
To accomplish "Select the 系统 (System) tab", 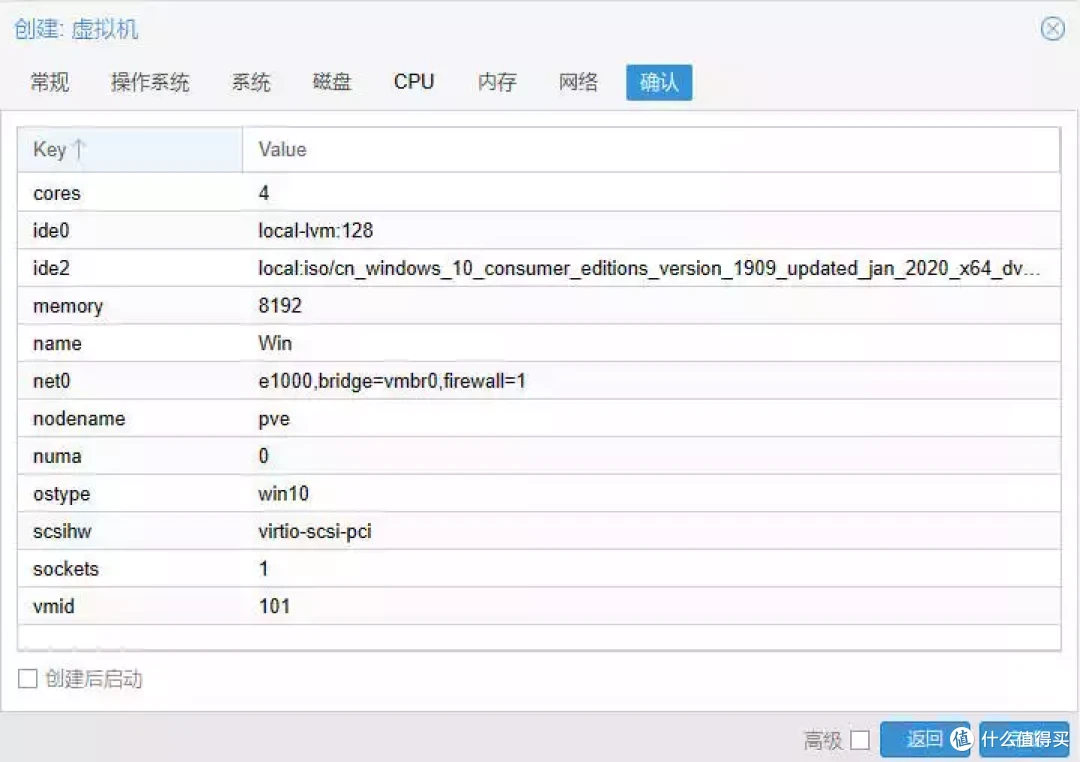I will pos(250,82).
